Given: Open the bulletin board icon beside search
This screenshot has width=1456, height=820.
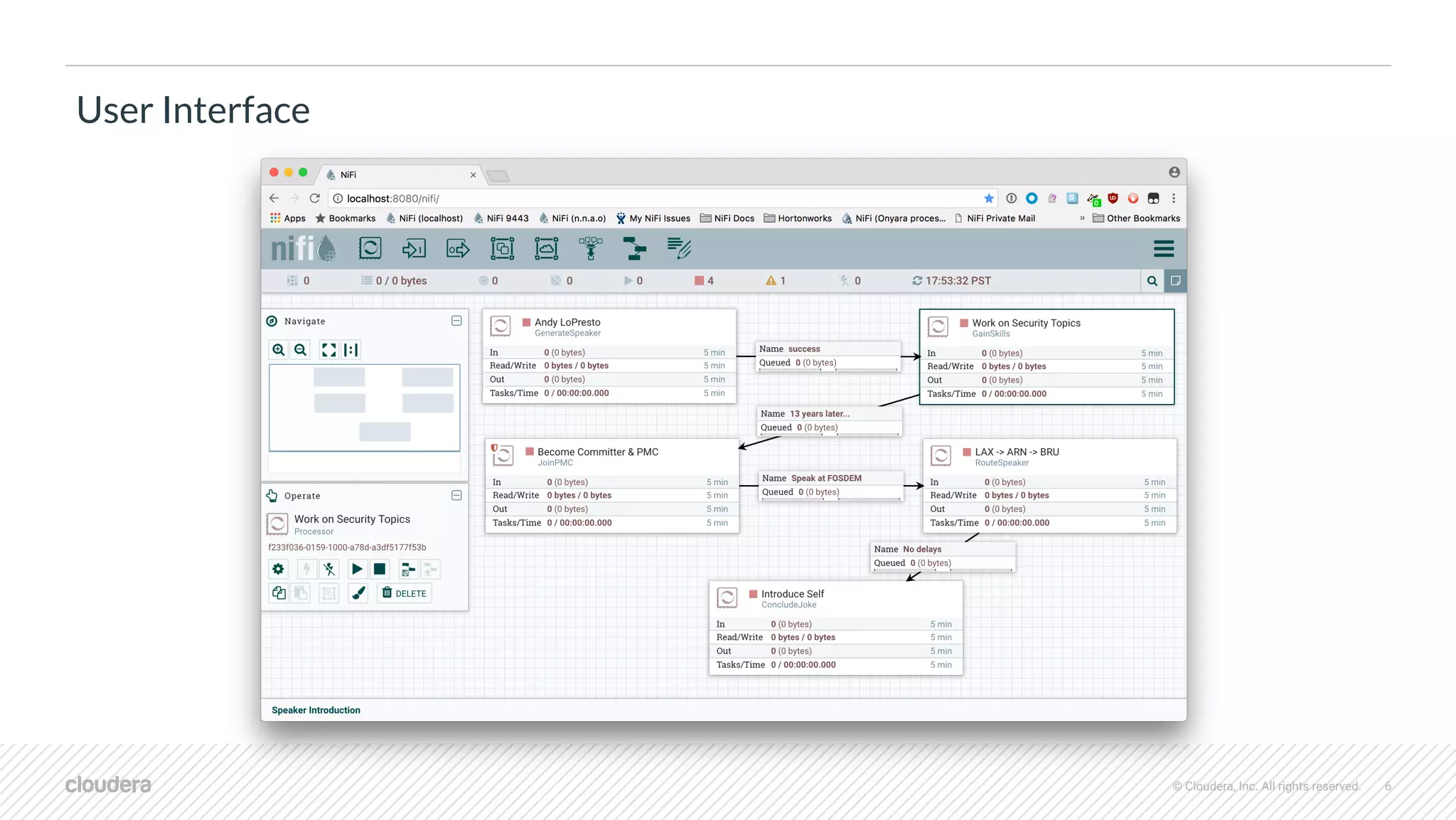Looking at the screenshot, I should 1175,281.
